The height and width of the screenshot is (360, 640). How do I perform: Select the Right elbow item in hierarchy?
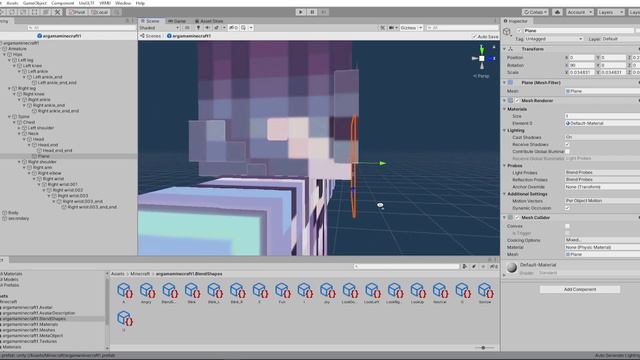(49, 173)
